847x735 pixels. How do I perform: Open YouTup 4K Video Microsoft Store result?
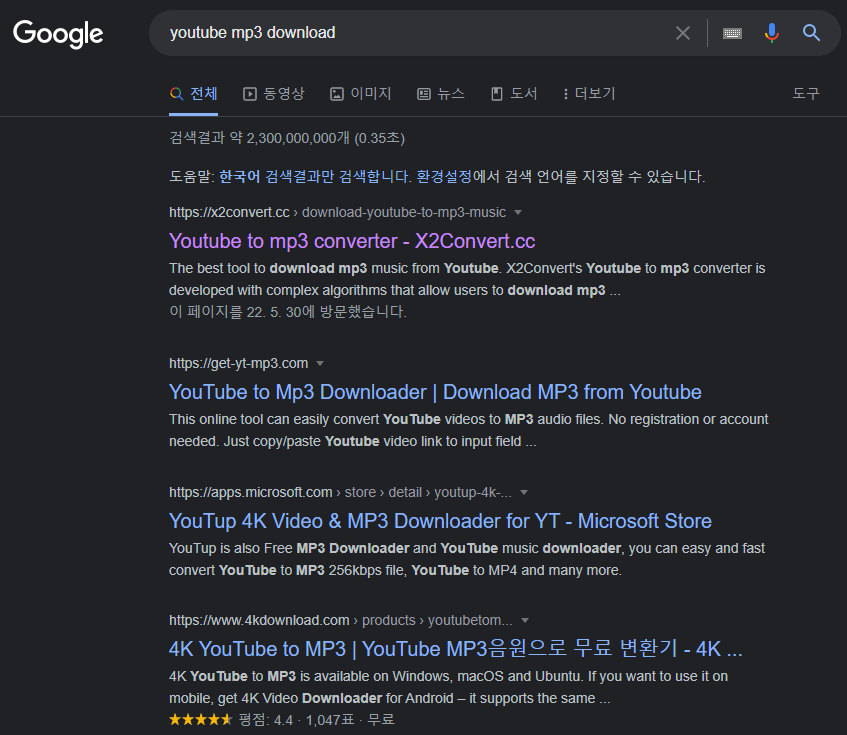click(x=440, y=521)
